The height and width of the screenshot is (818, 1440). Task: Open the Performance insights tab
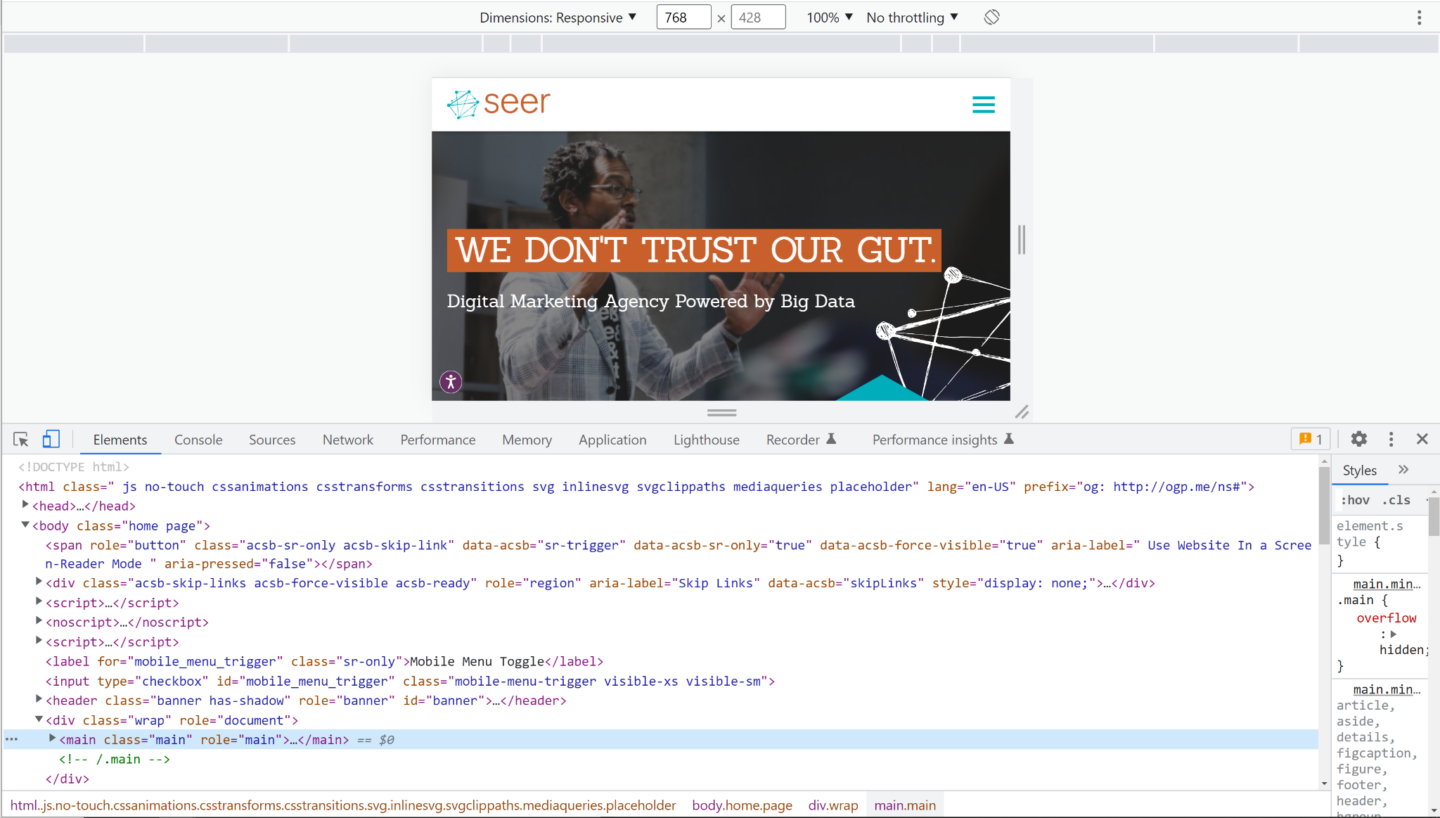pyautogui.click(x=942, y=440)
